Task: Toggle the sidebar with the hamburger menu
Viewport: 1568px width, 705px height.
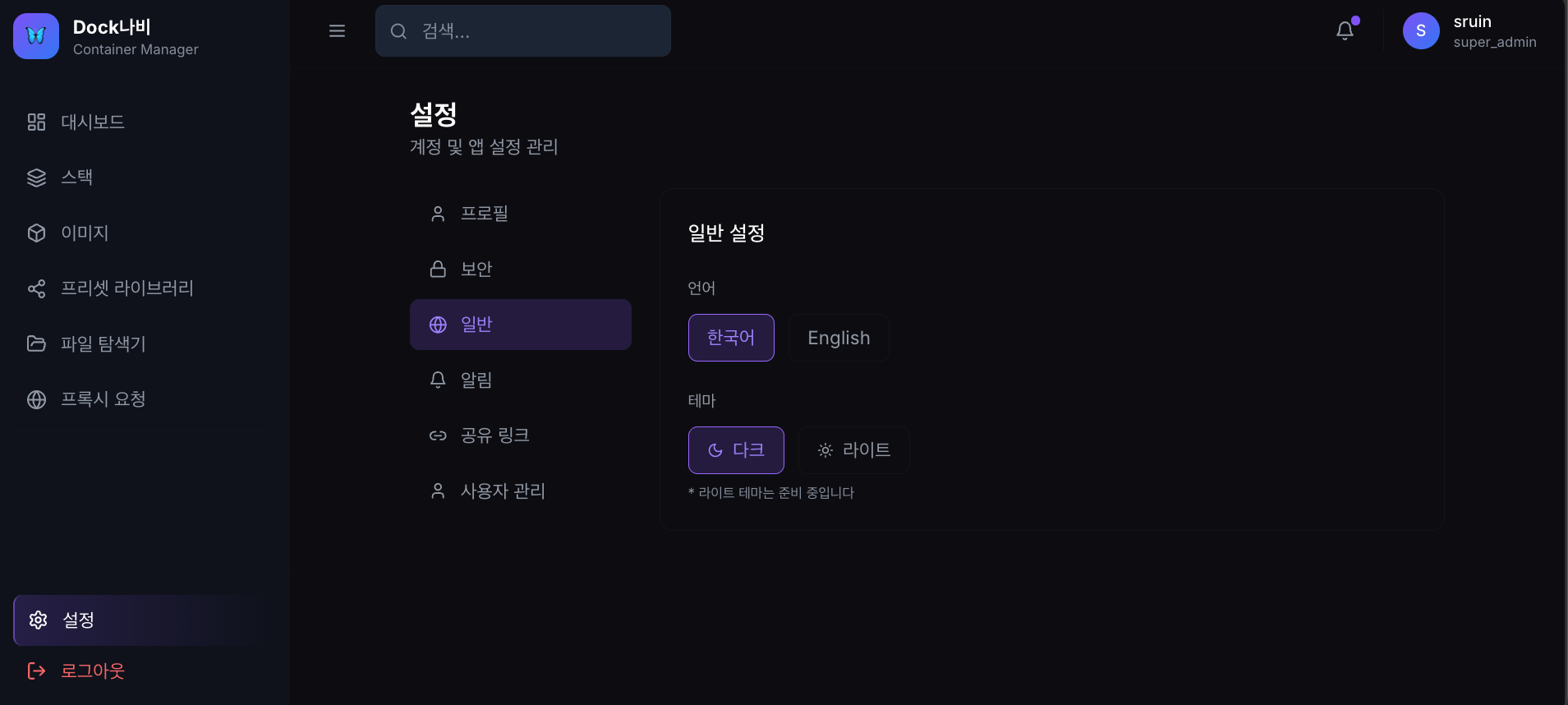Action: [337, 30]
